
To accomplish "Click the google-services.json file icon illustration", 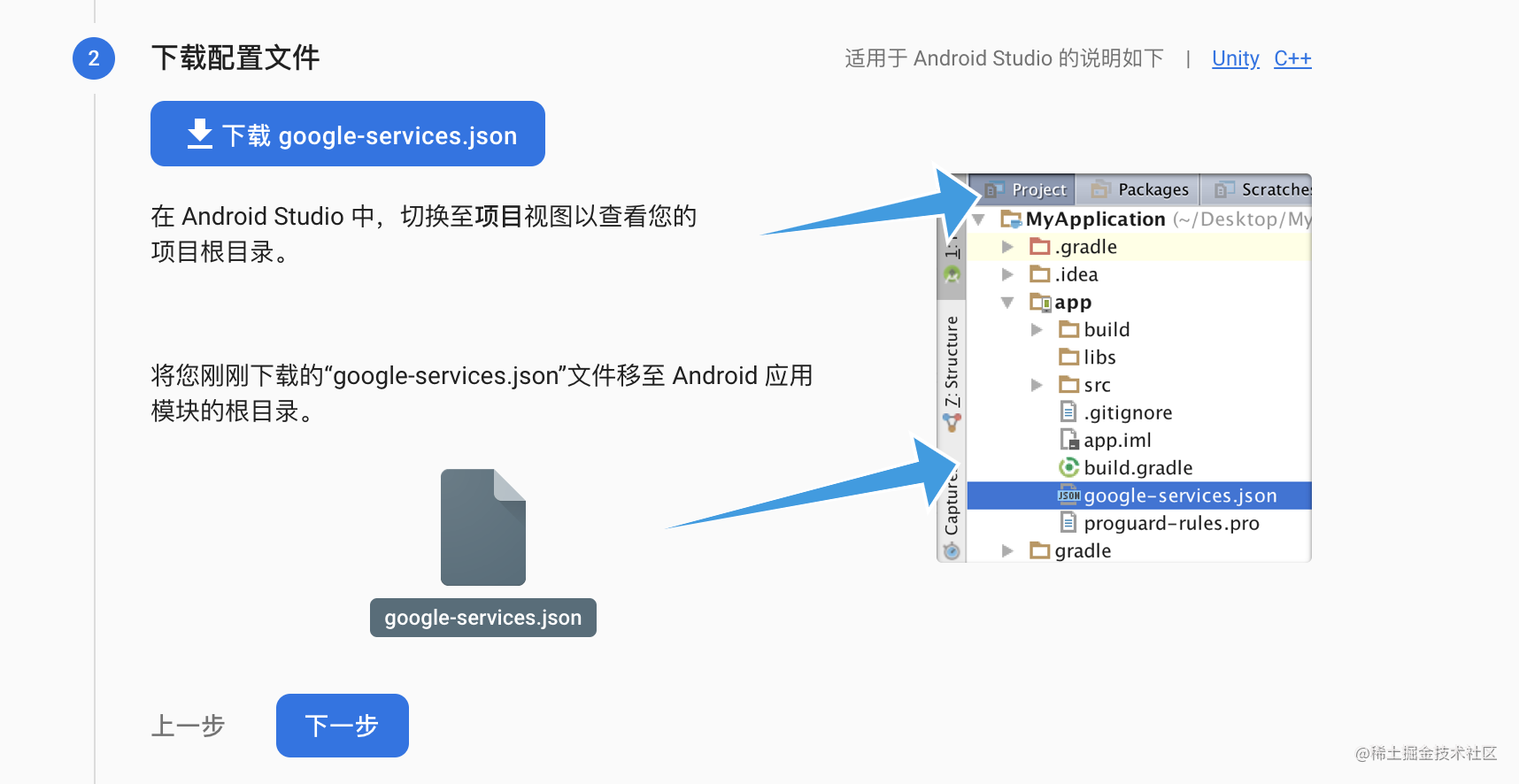I will (483, 527).
